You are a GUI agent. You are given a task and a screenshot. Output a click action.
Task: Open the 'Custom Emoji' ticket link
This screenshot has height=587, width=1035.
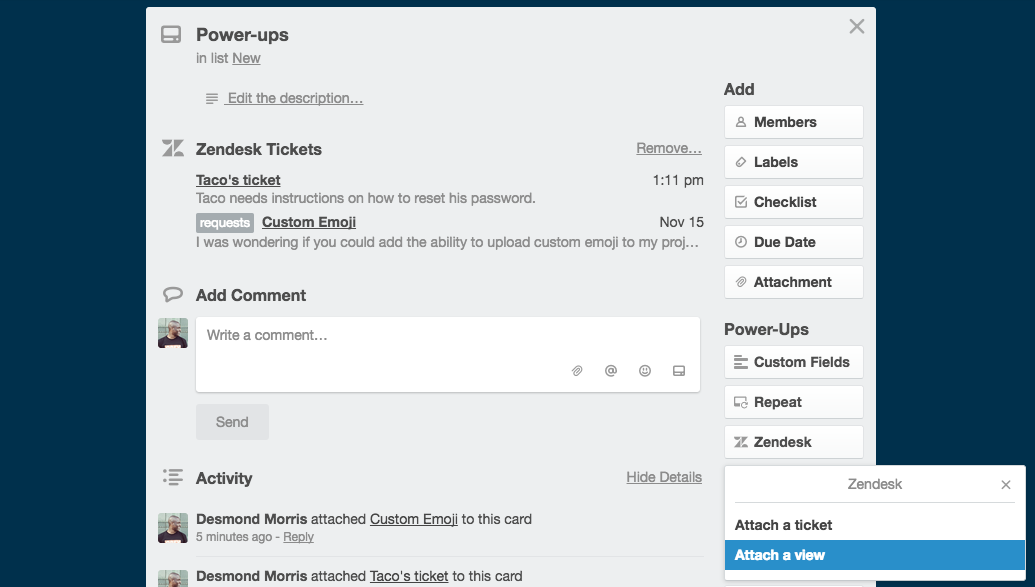308,221
